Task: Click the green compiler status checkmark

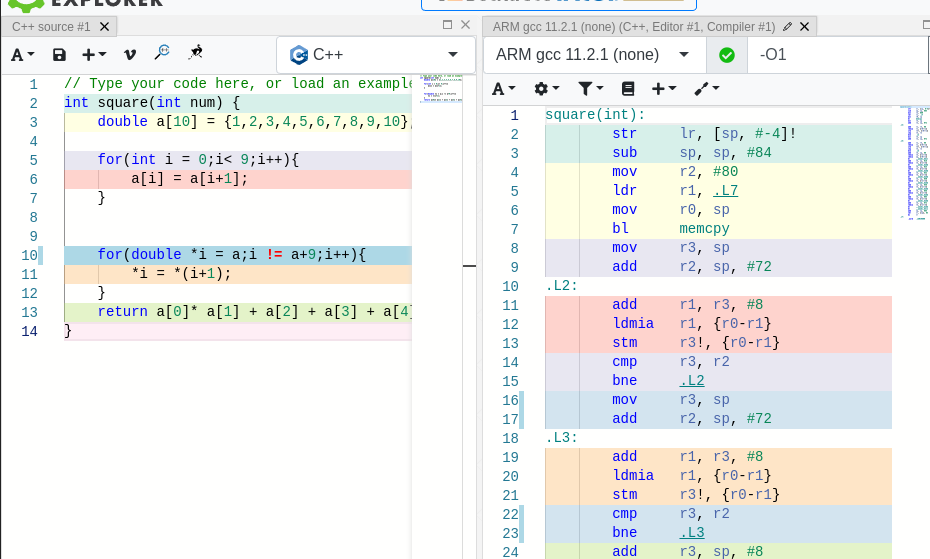Action: coord(727,55)
